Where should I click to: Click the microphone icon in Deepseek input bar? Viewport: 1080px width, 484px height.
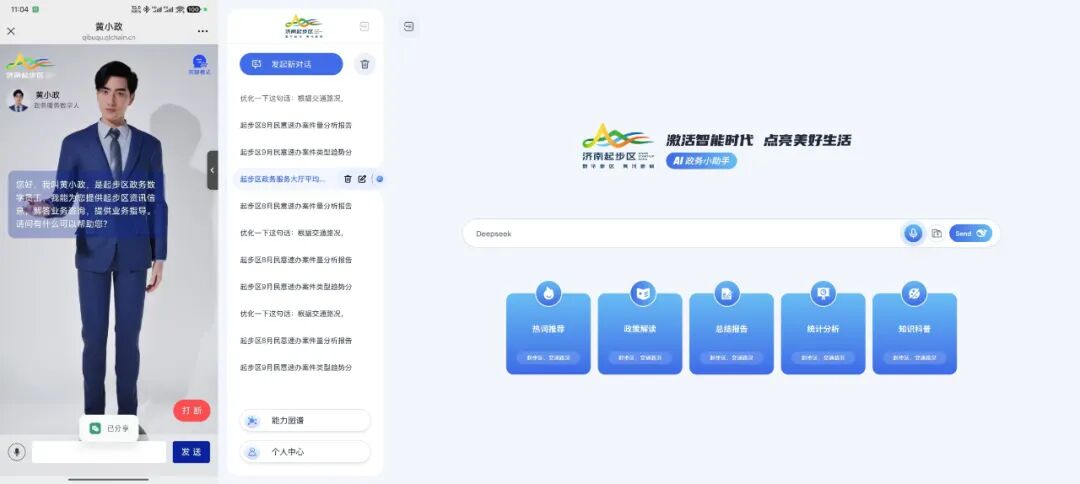912,233
